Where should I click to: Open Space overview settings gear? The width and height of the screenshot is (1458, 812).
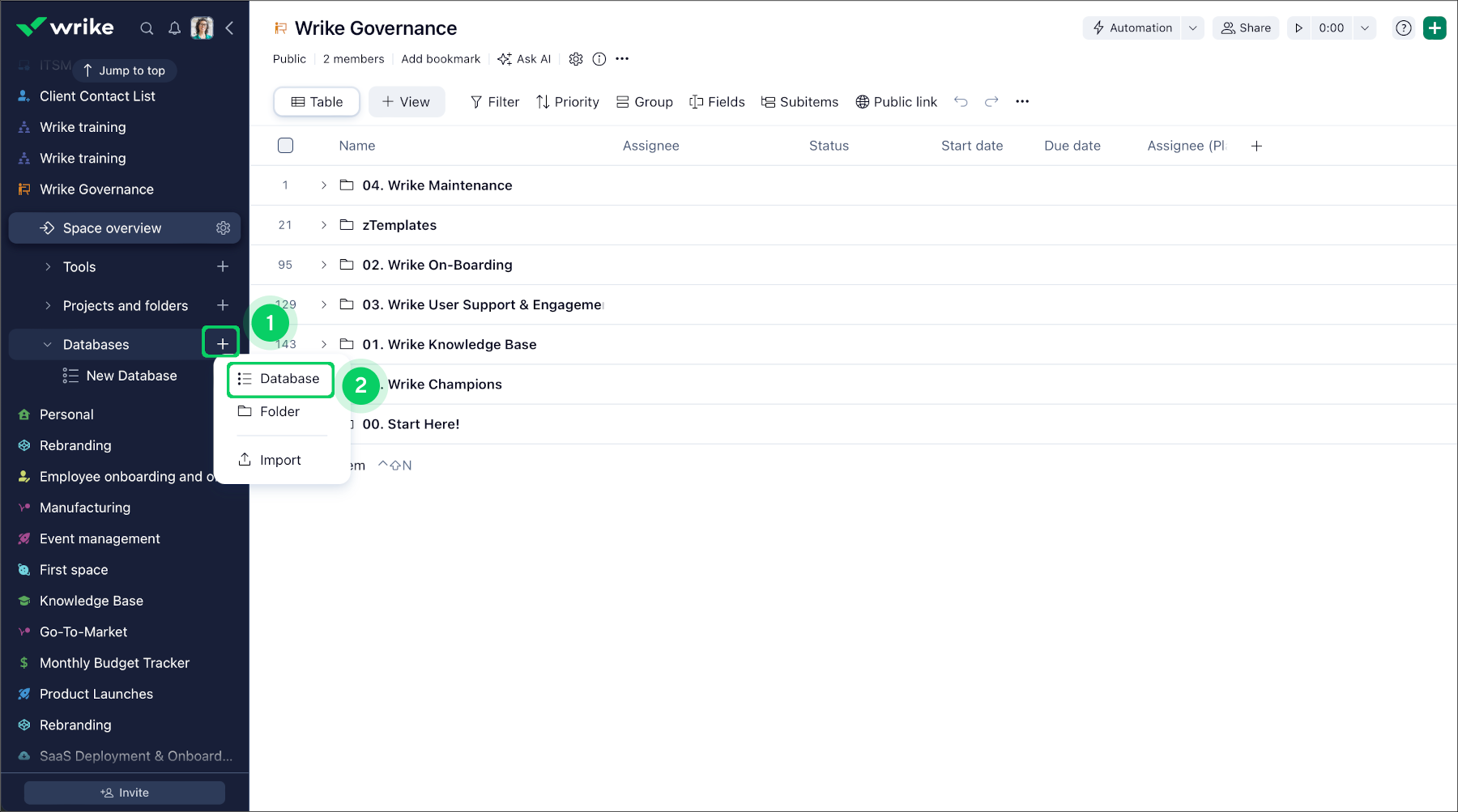224,227
